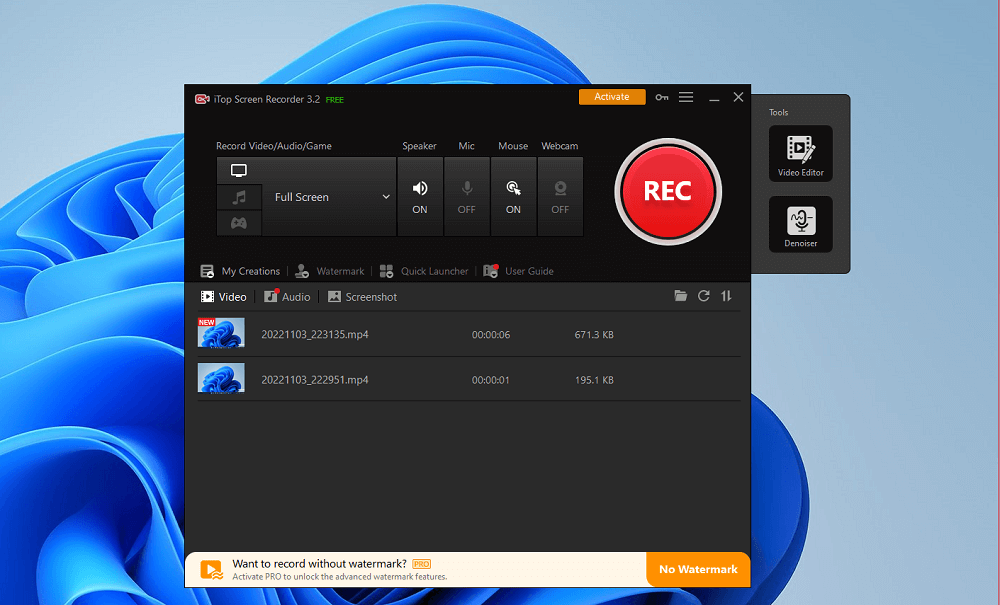This screenshot has height=605, width=1000.
Task: Close the iTop Screen Recorder window
Action: point(739,97)
